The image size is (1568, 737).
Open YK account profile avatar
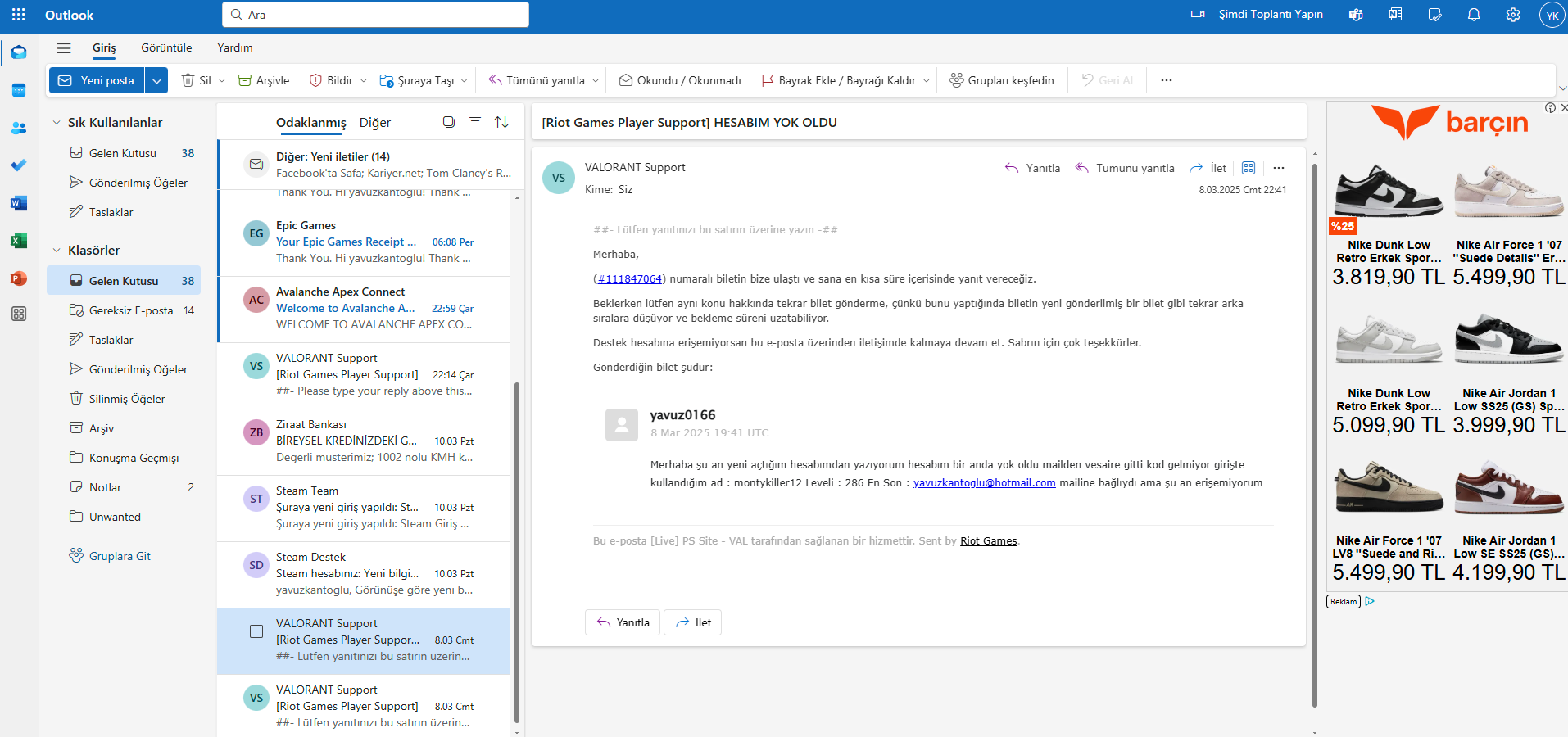click(x=1552, y=15)
